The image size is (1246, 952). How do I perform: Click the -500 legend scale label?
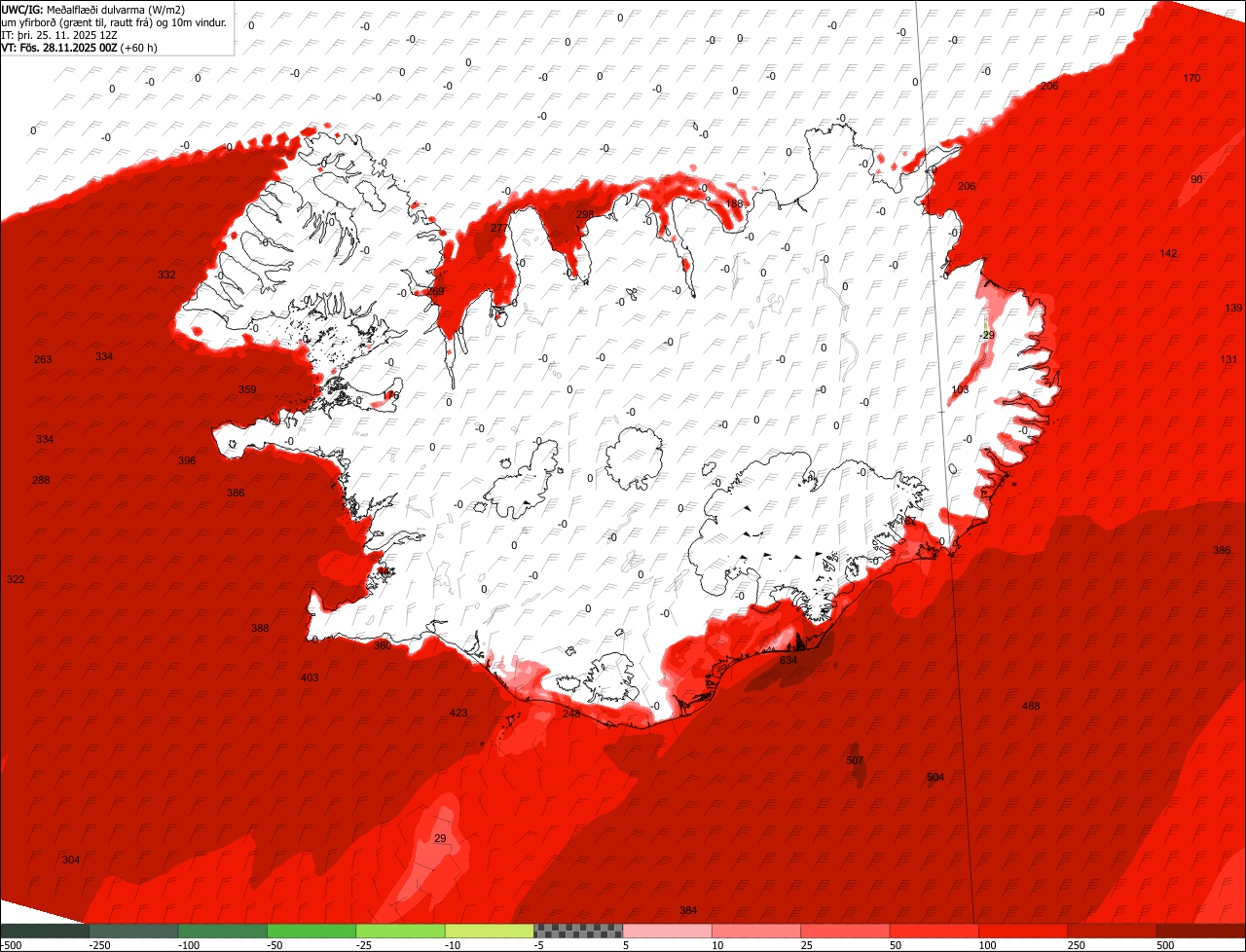click(11, 945)
